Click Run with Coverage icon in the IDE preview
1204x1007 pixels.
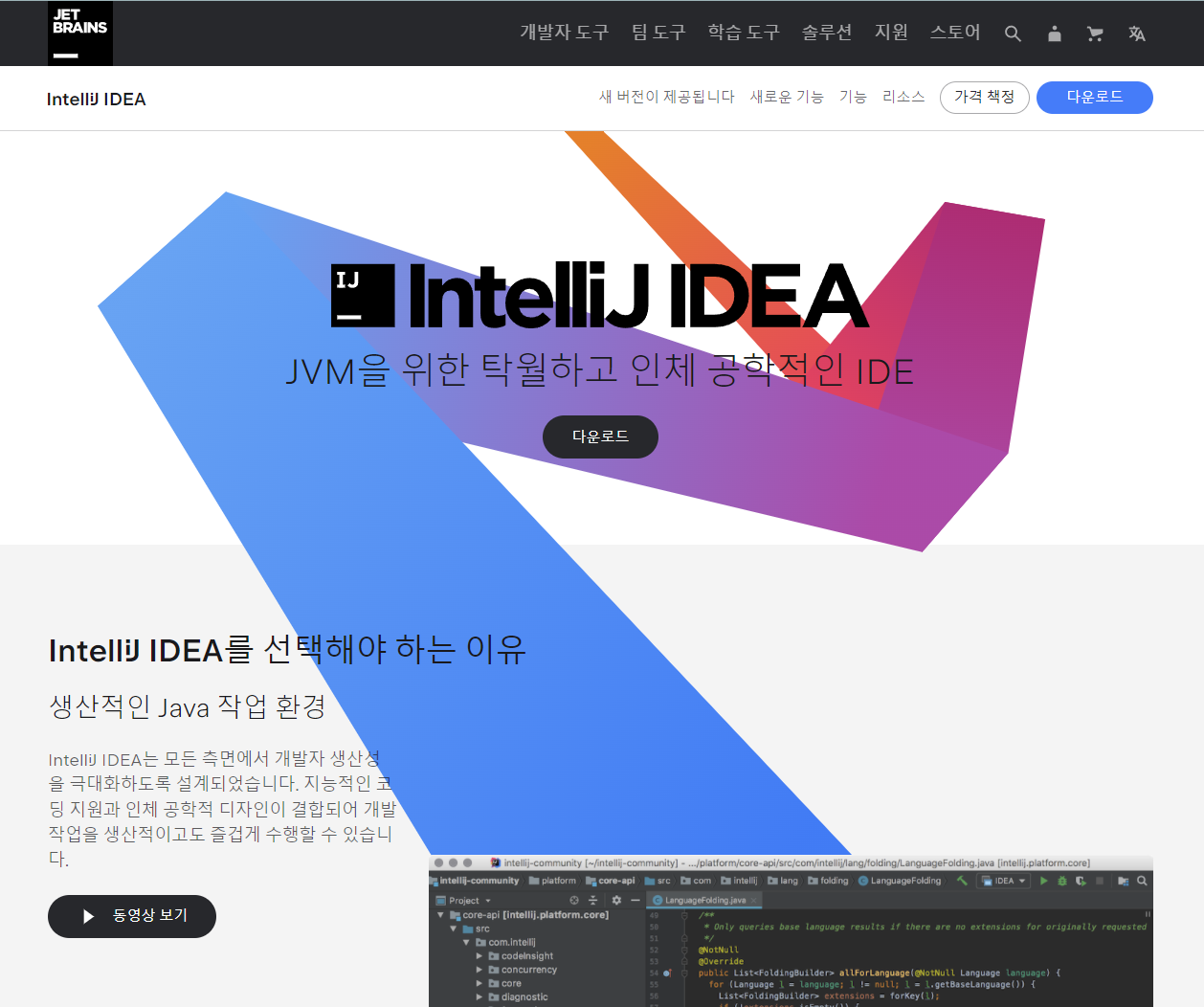[x=1081, y=881]
